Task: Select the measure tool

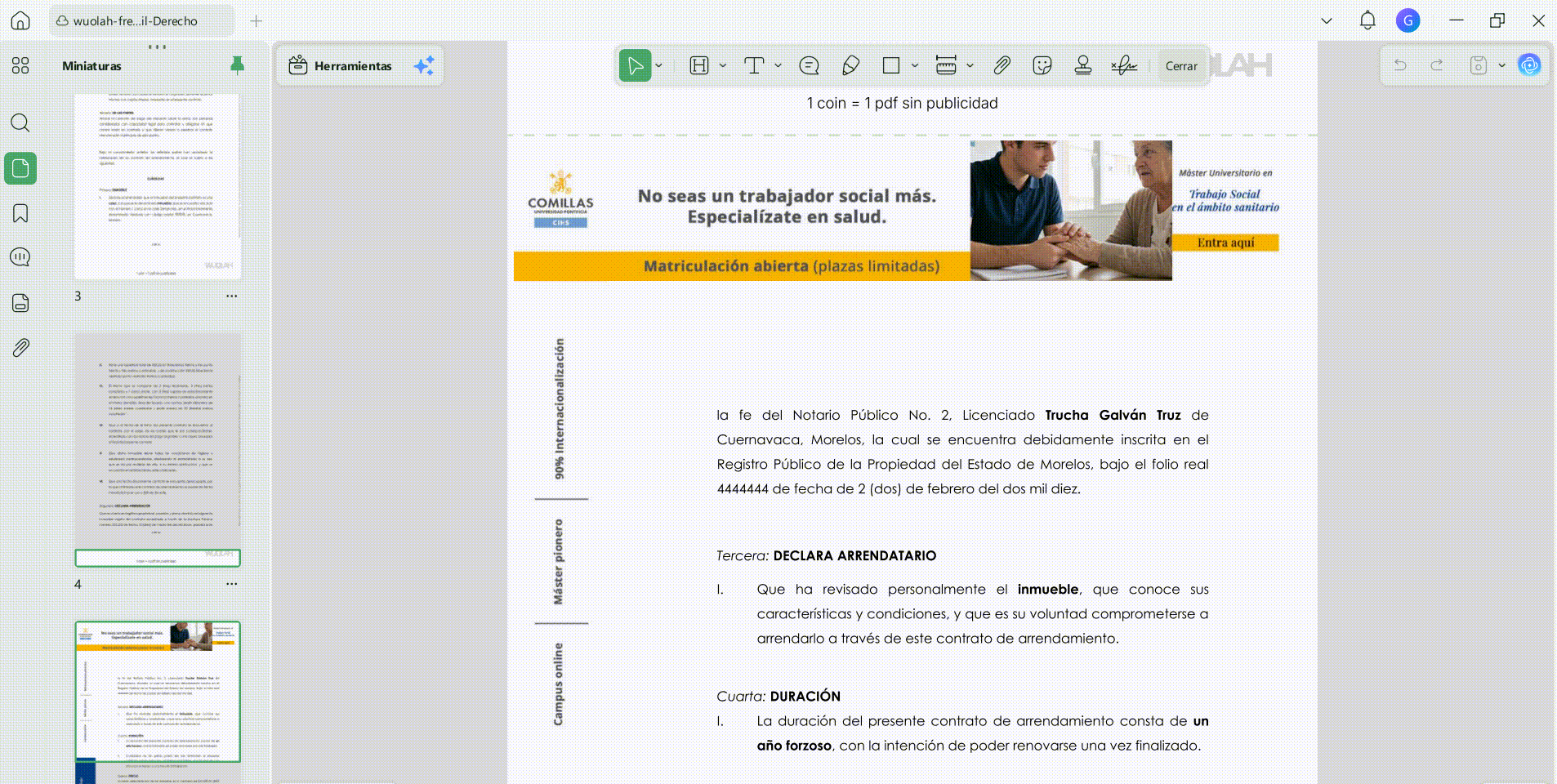Action: pyautogui.click(x=946, y=65)
